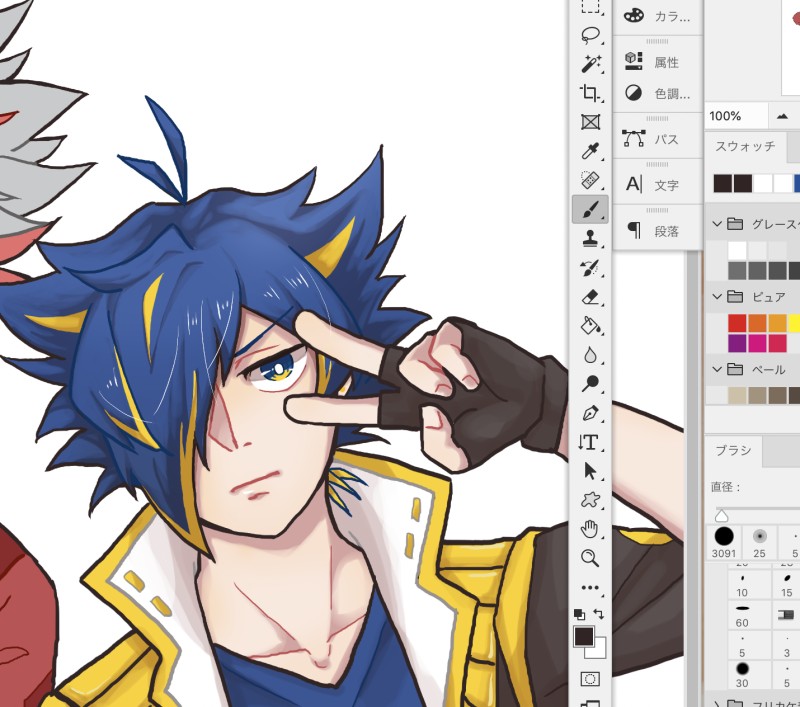The height and width of the screenshot is (707, 800).
Task: Open the 色調補正 (Adjustments) panel
Action: tap(657, 94)
